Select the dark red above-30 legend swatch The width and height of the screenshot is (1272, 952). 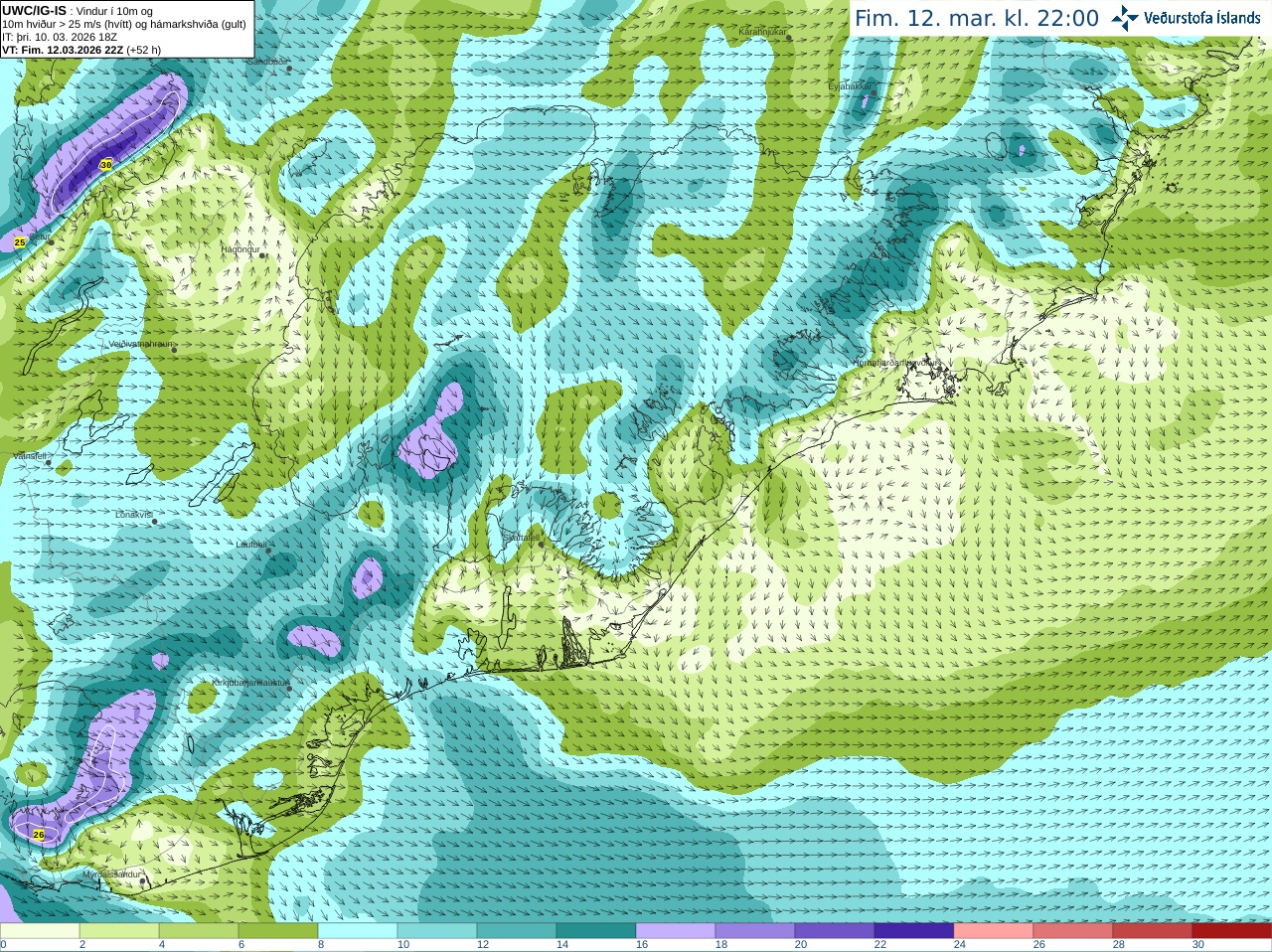pos(1232,931)
